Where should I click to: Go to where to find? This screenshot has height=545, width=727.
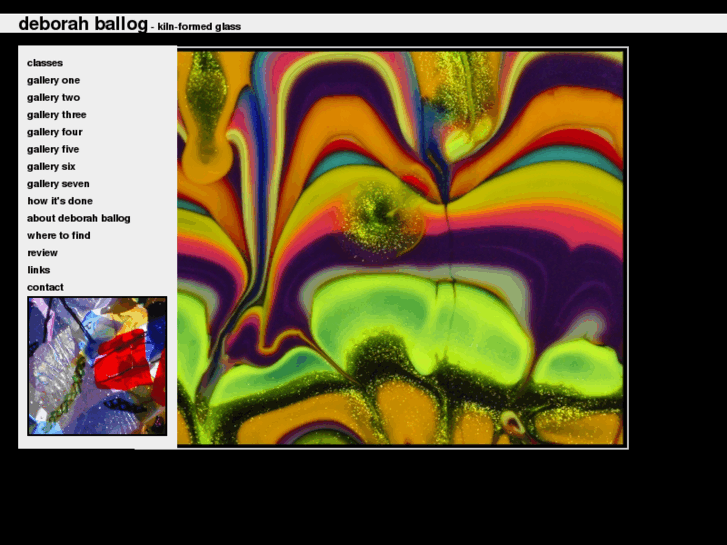tap(58, 236)
